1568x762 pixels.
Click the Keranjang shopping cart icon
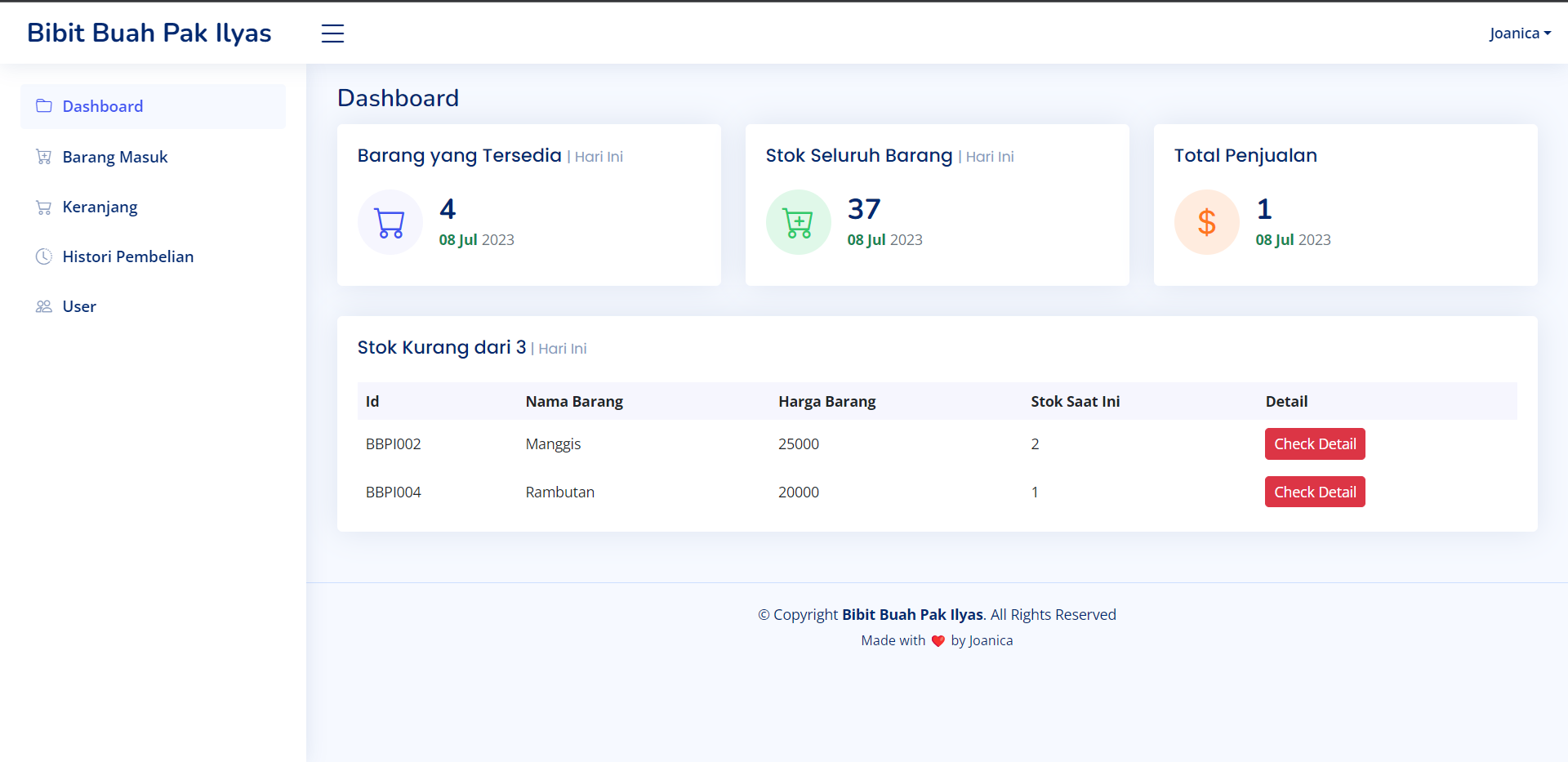[43, 207]
